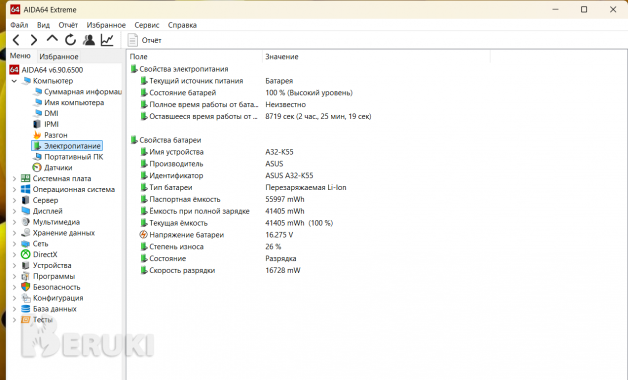Open the graph chart toolbar icon
628x380 pixels.
[x=107, y=40]
